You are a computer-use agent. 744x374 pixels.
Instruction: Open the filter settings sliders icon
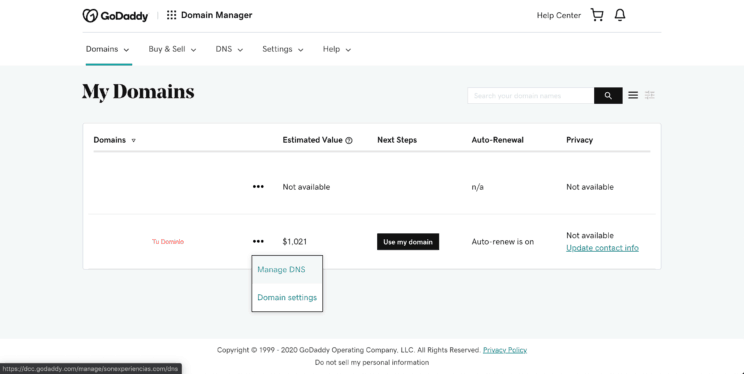[650, 95]
